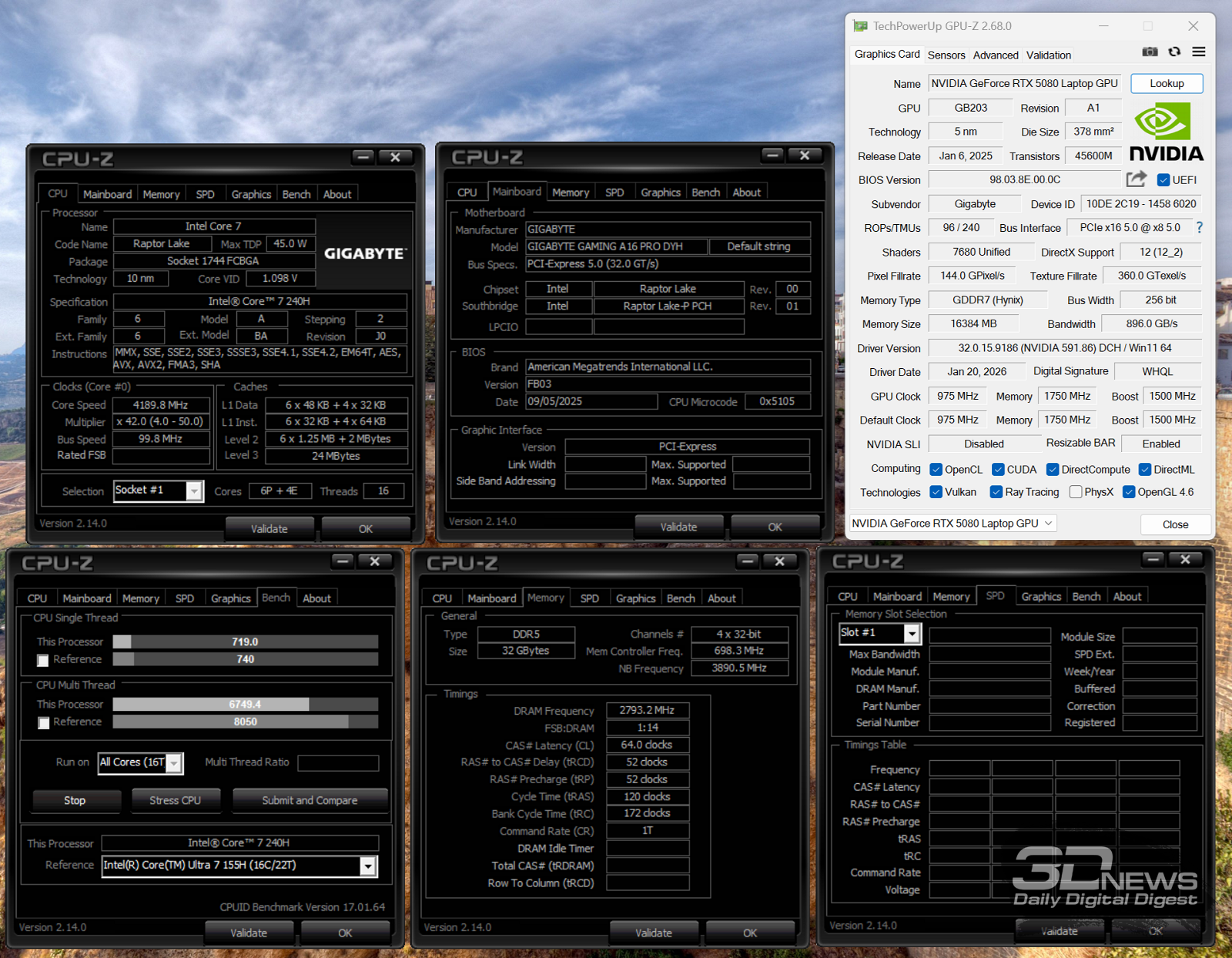Enable the PhysX checkbox
The height and width of the screenshot is (958, 1232).
[1076, 492]
